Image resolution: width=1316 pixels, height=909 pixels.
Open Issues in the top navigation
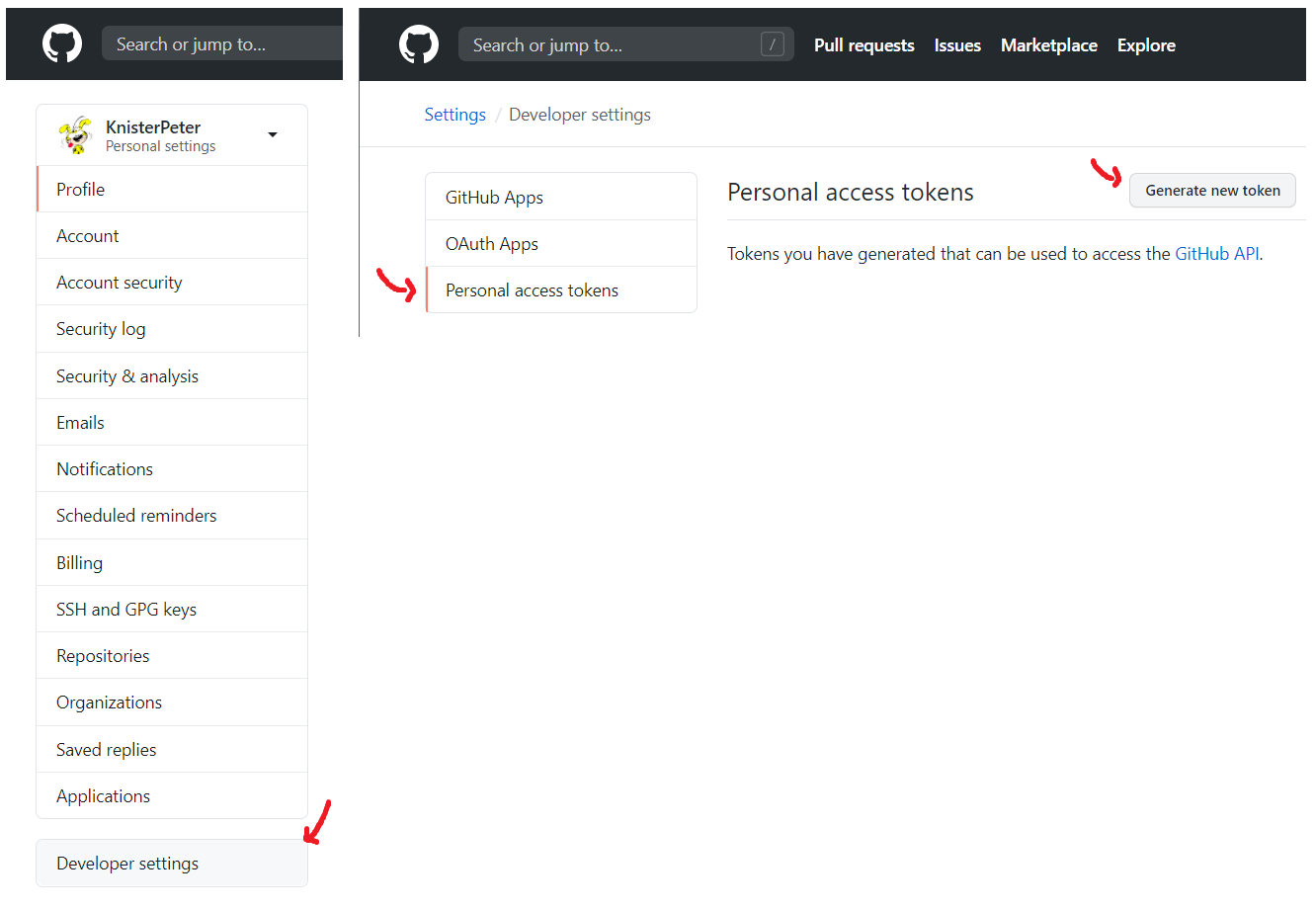[x=957, y=45]
